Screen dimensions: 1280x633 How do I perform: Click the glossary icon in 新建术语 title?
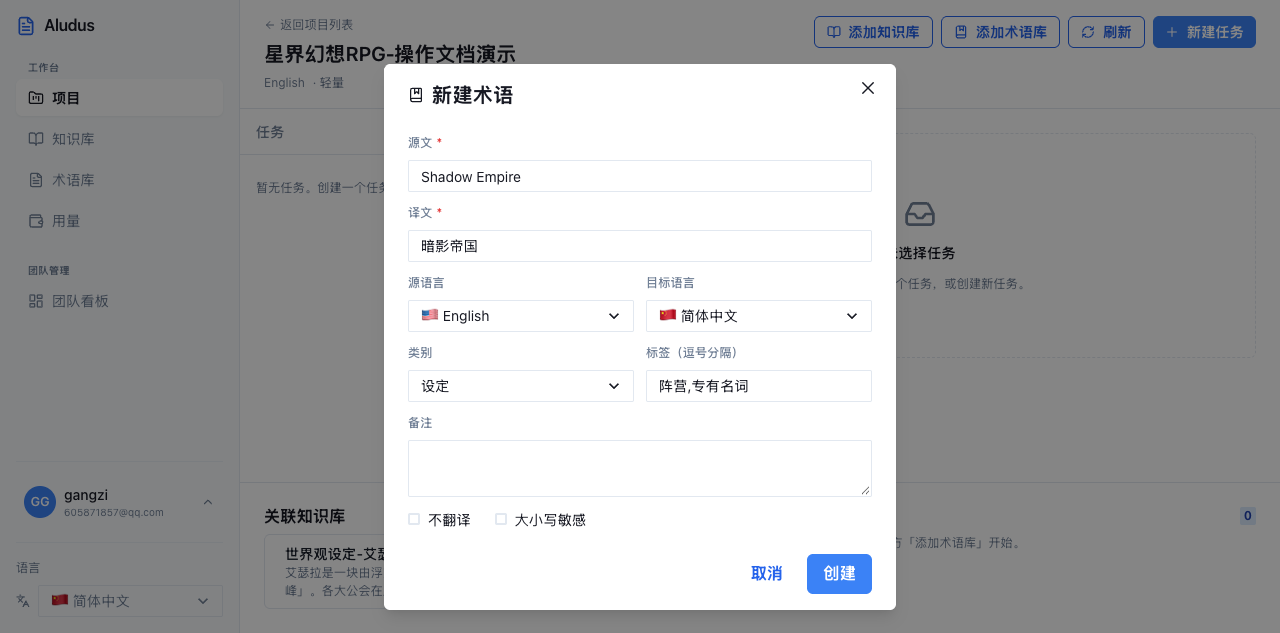416,96
